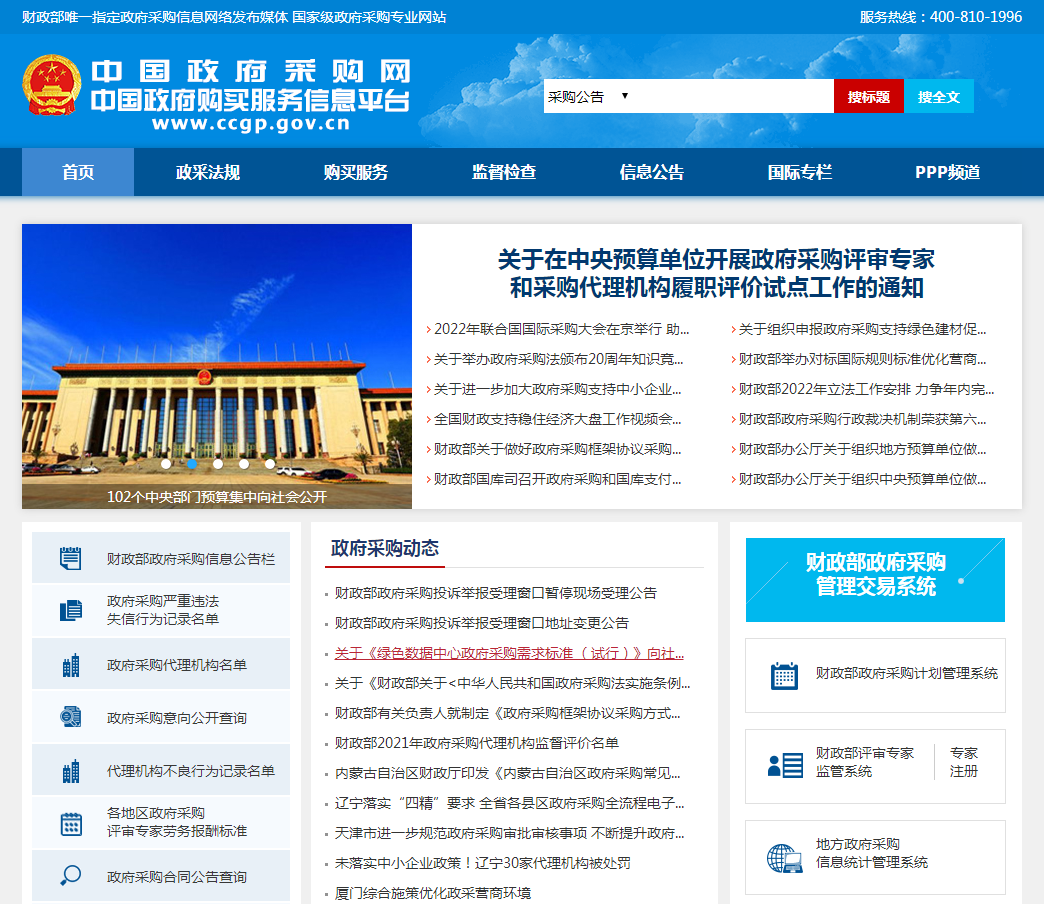The height and width of the screenshot is (904, 1044).
Task: Click the magnifier icon beside 政府采购合同公告查询
Action: point(71,875)
